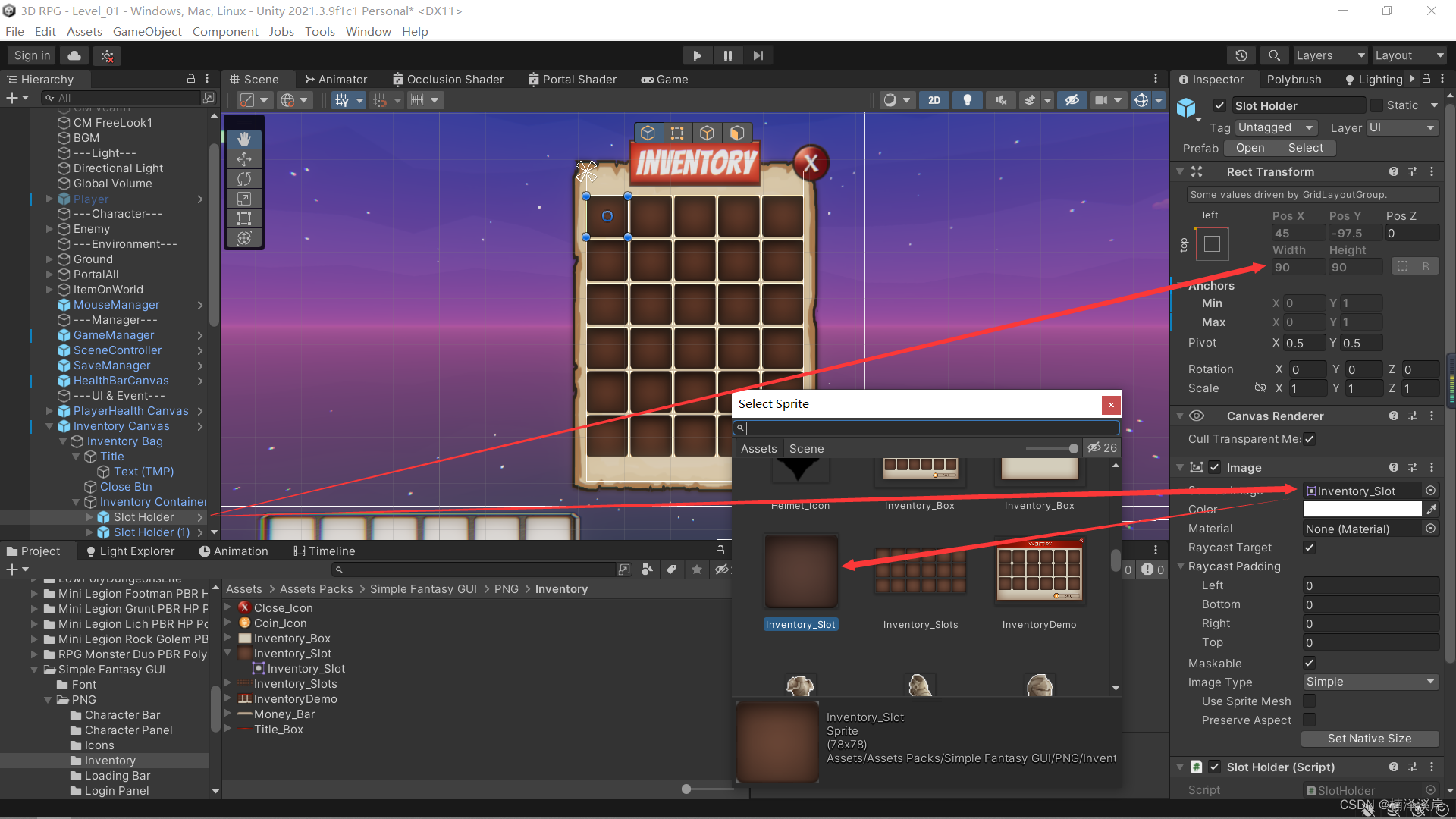
Task: Select the Rect Transform tool
Action: pos(244,218)
